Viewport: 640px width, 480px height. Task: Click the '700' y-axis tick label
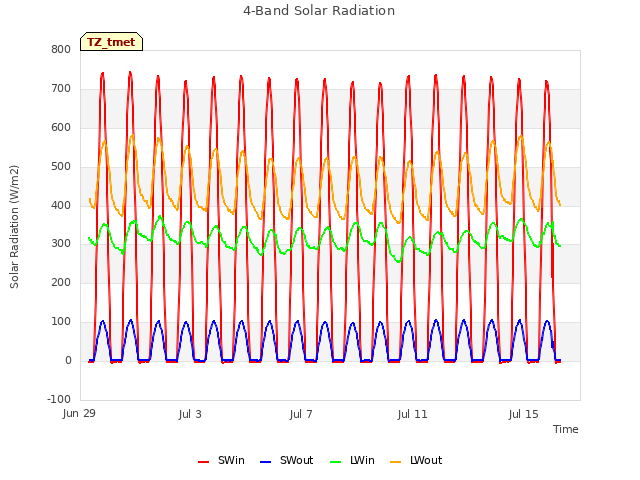[x=61, y=89]
